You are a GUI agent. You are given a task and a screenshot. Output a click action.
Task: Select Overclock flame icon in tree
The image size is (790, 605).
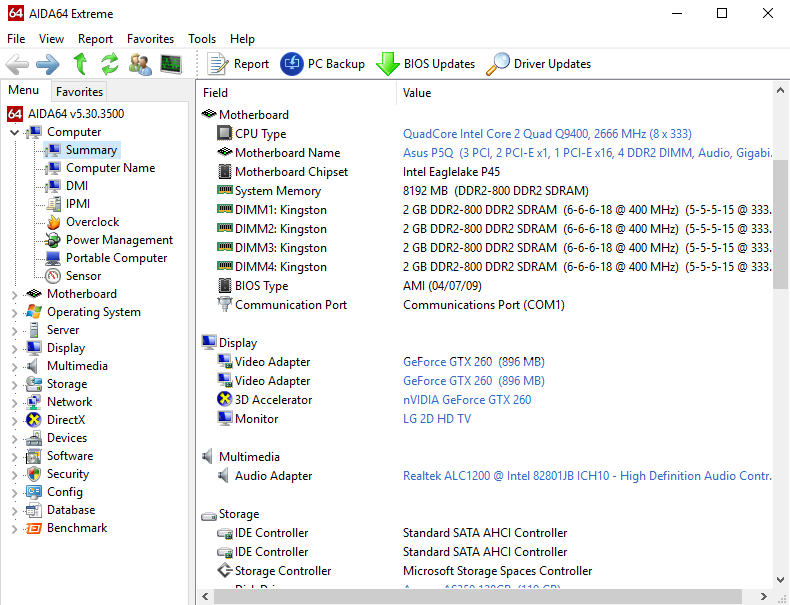pyautogui.click(x=53, y=222)
